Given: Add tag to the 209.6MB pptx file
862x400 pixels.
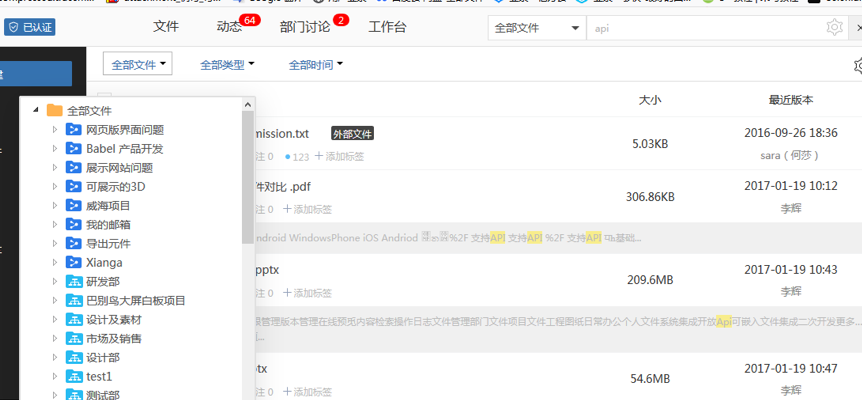Looking at the screenshot, I should coord(307,293).
